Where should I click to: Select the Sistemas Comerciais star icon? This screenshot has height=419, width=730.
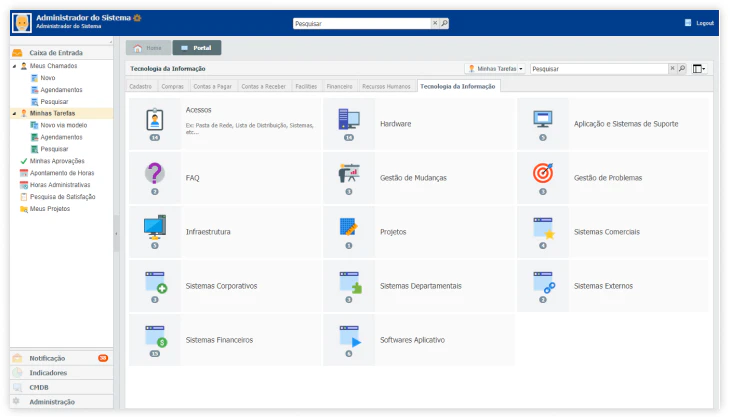pos(543,228)
